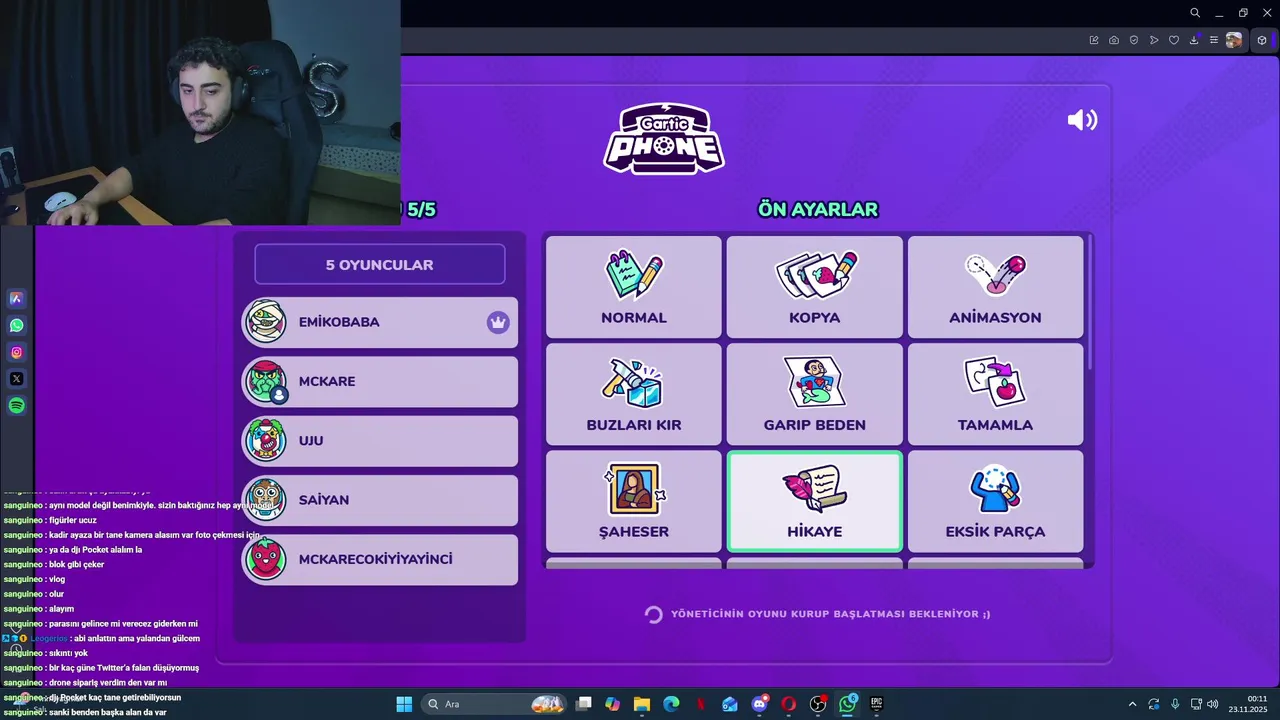Image resolution: width=1280 pixels, height=720 pixels.
Task: Open Epic Games Launcher from the taskbar
Action: tap(877, 704)
